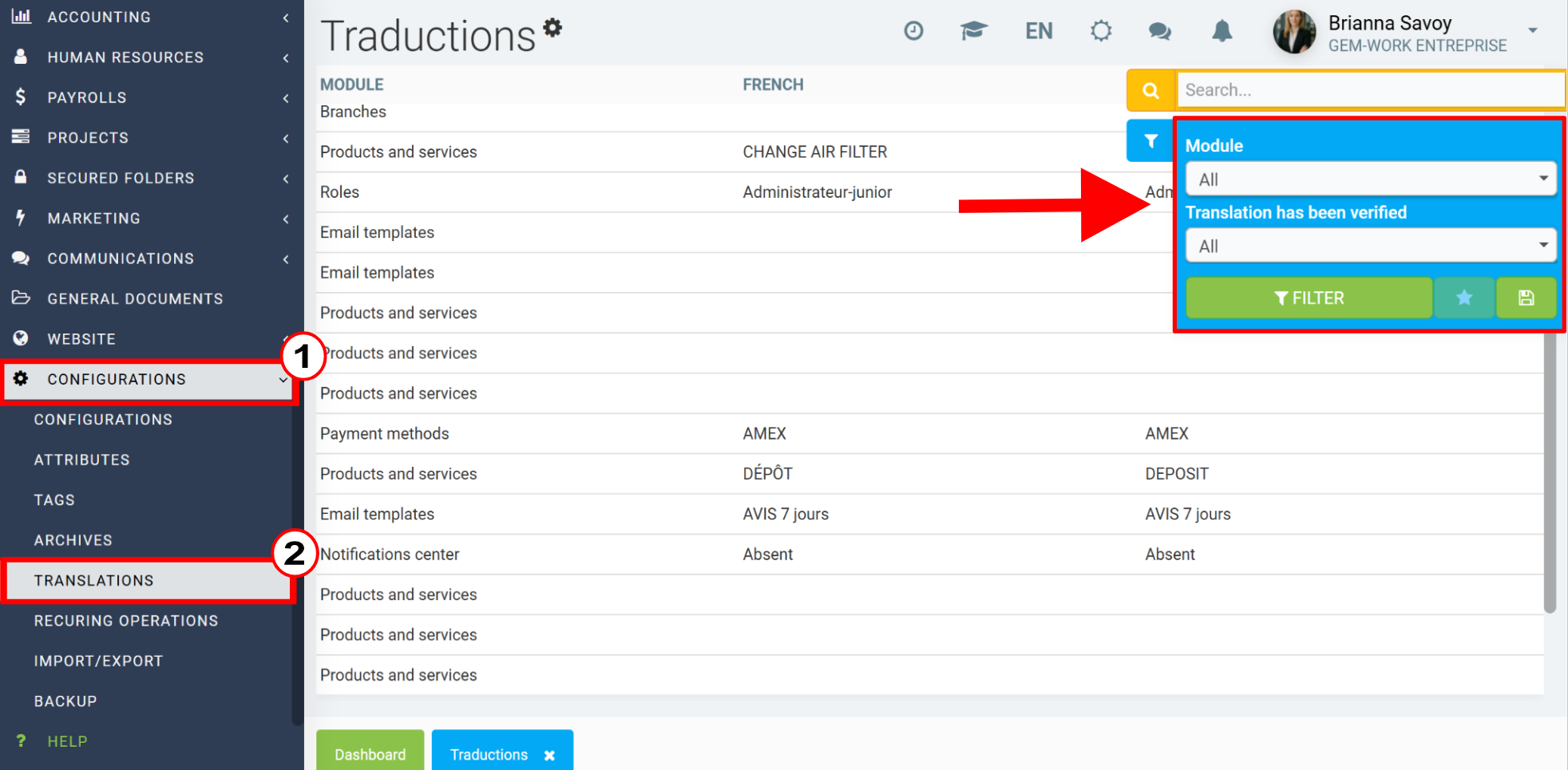
Task: Click the Communications speech bubbles icon
Action: pos(21,259)
